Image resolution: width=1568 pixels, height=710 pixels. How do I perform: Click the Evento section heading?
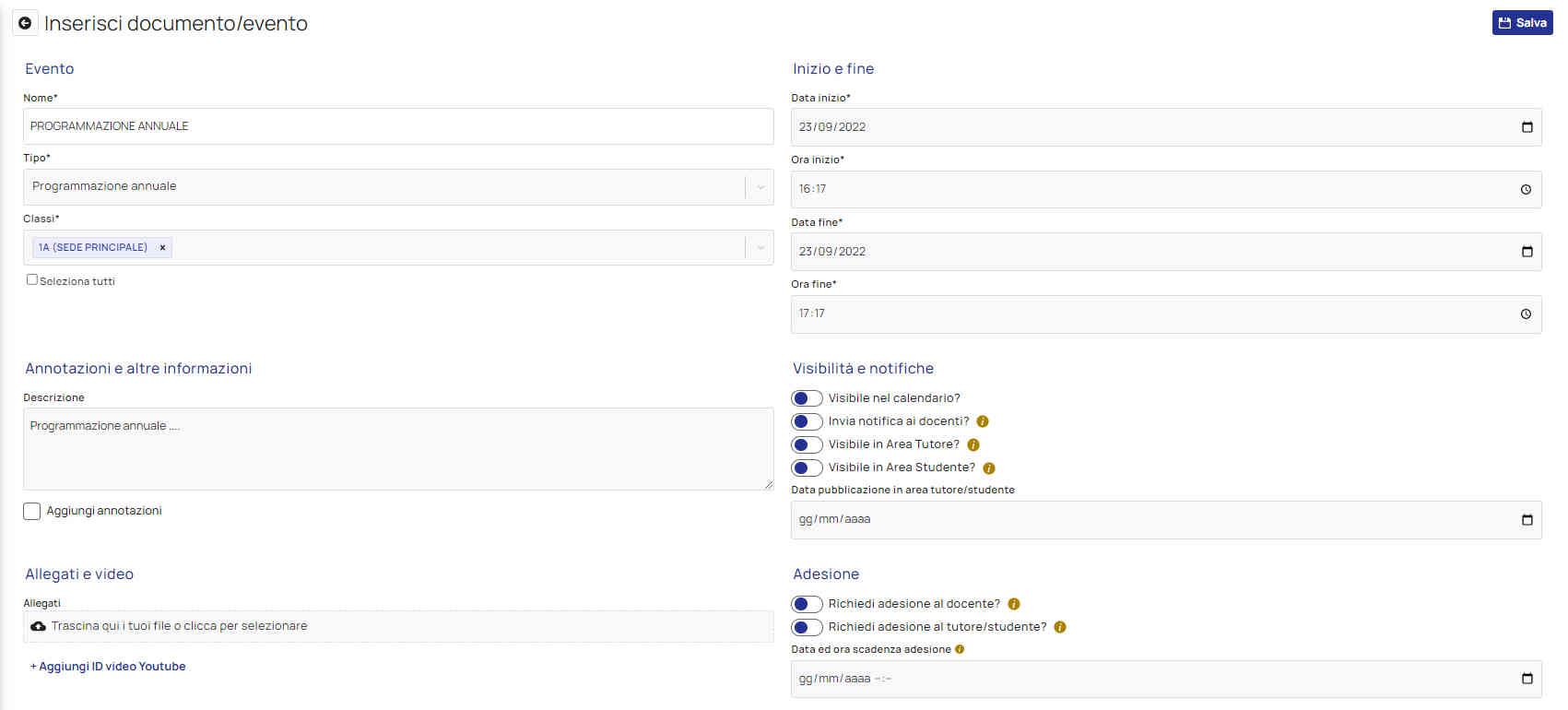click(50, 69)
